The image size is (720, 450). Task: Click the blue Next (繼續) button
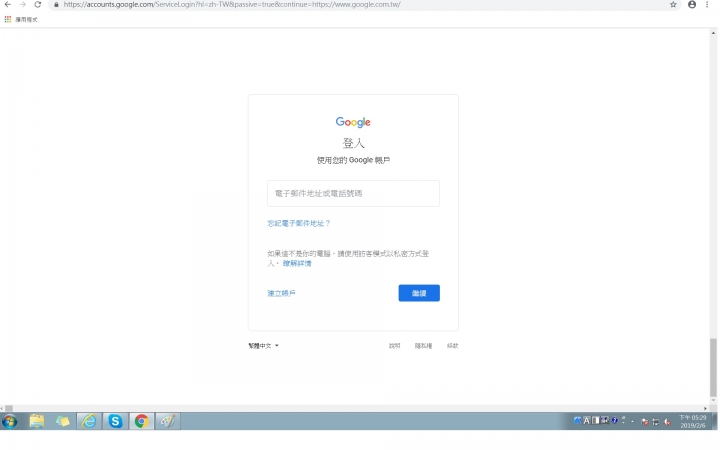[419, 293]
